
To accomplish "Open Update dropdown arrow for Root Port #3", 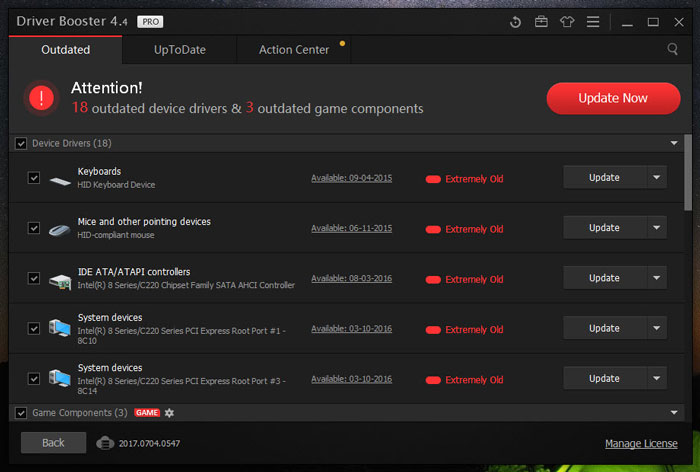I will (x=657, y=378).
